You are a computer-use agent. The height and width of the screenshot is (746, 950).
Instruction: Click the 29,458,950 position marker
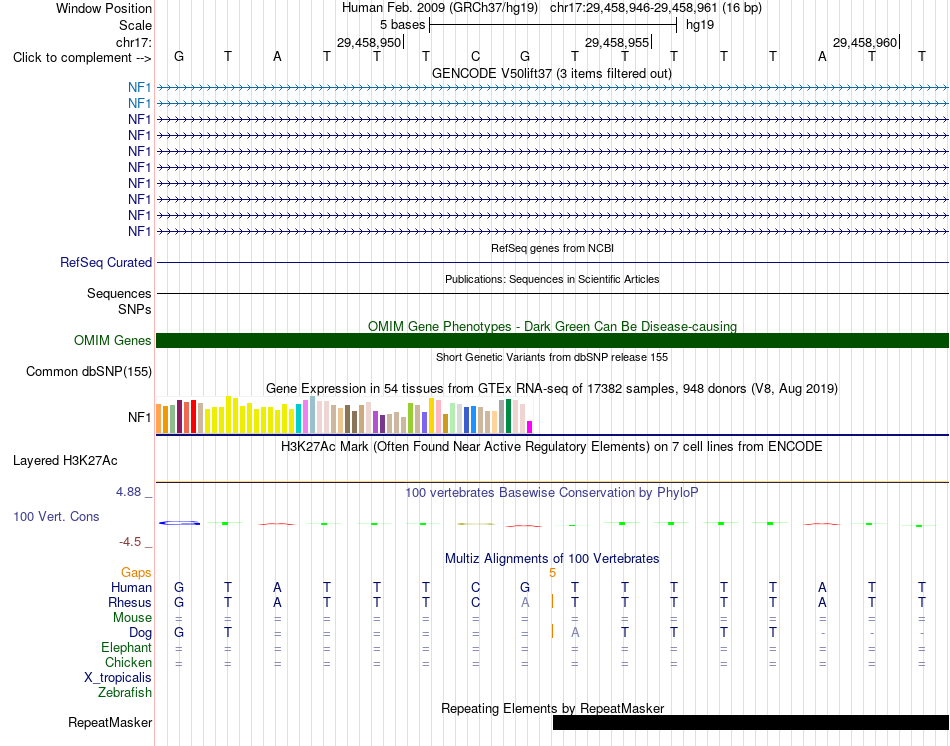[x=369, y=42]
